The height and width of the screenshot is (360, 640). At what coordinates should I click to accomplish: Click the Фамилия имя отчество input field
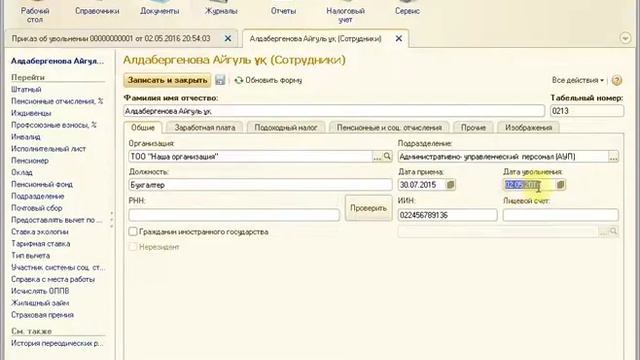point(334,111)
